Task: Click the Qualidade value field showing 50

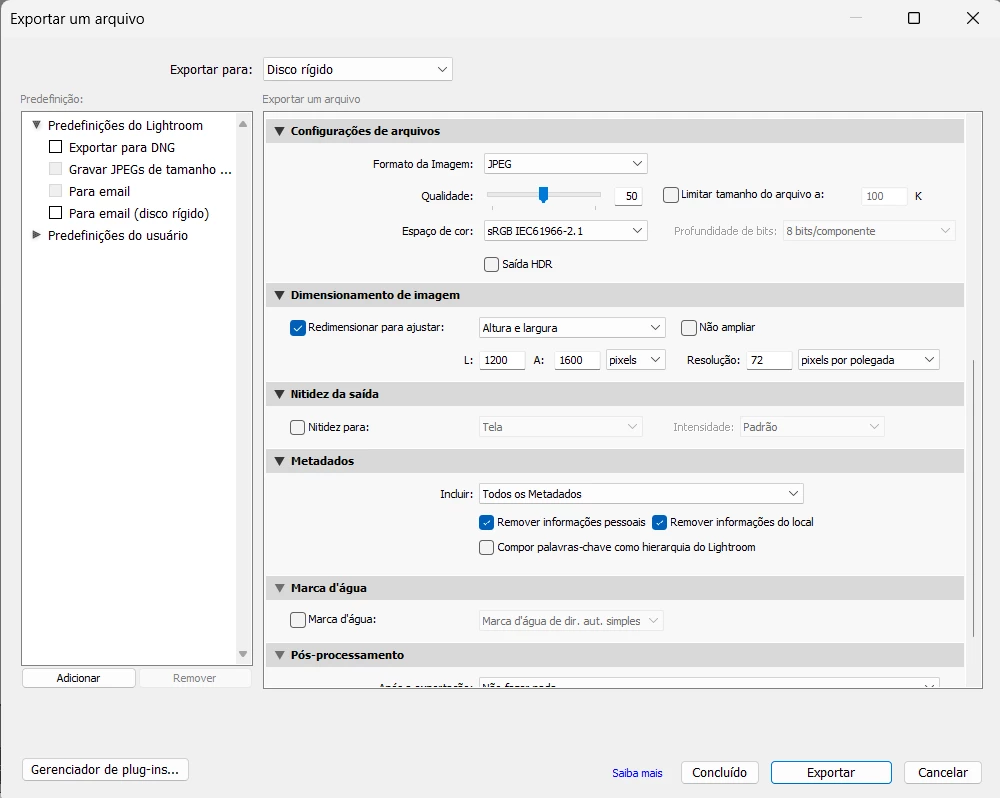Action: [628, 196]
